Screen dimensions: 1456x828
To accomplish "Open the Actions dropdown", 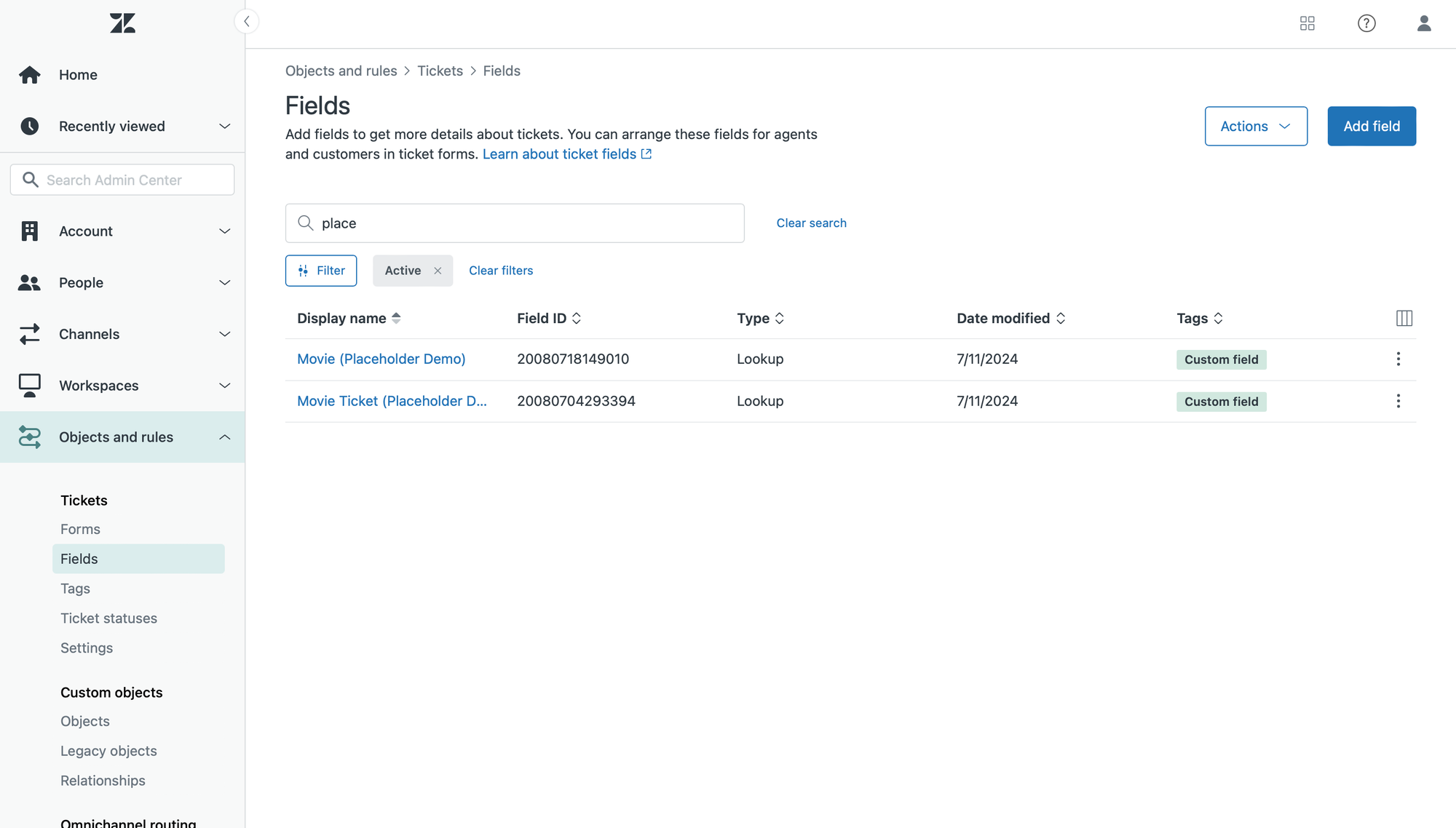I will coord(1255,127).
